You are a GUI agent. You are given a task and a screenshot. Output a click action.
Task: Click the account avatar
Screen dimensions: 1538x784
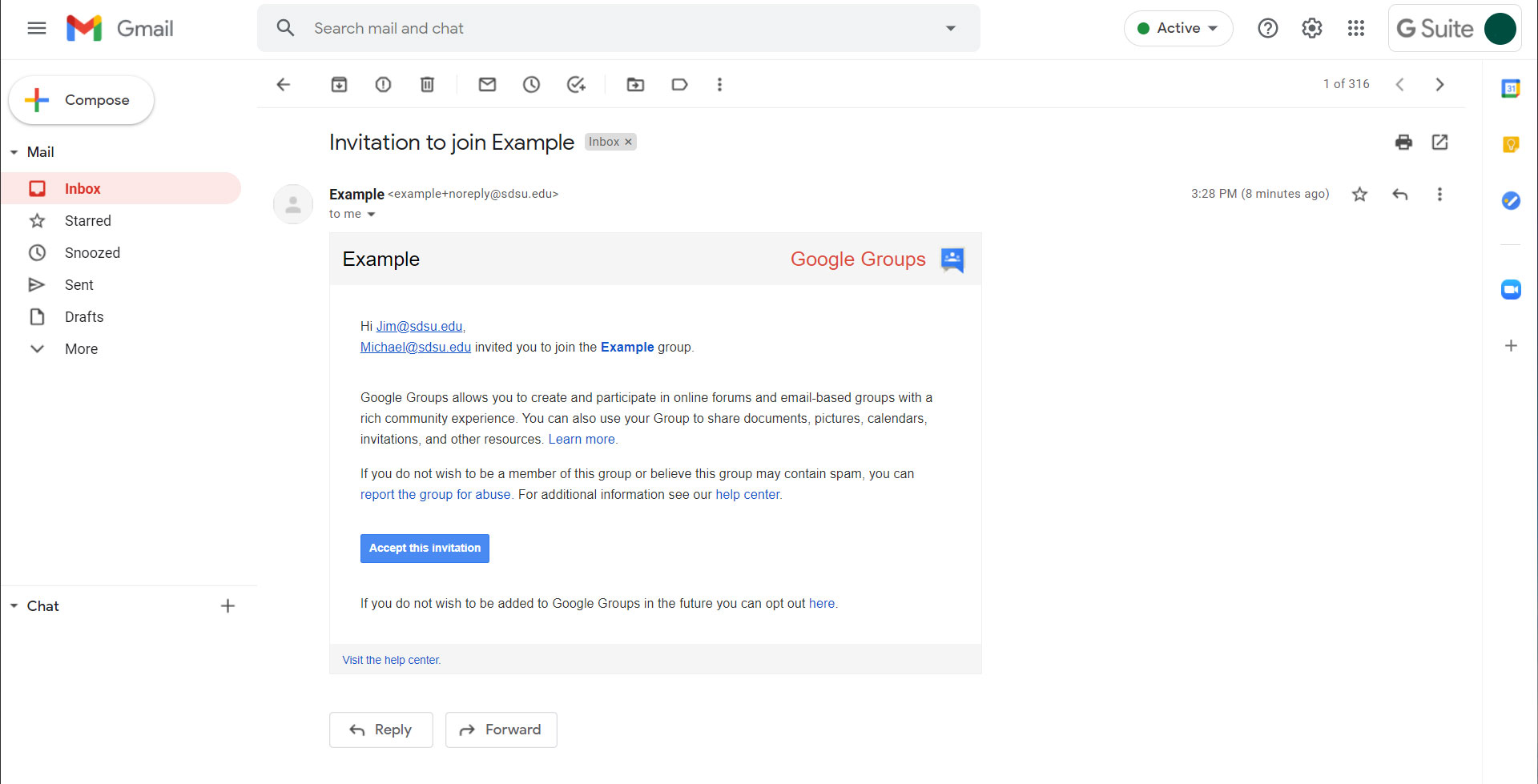click(x=1500, y=29)
